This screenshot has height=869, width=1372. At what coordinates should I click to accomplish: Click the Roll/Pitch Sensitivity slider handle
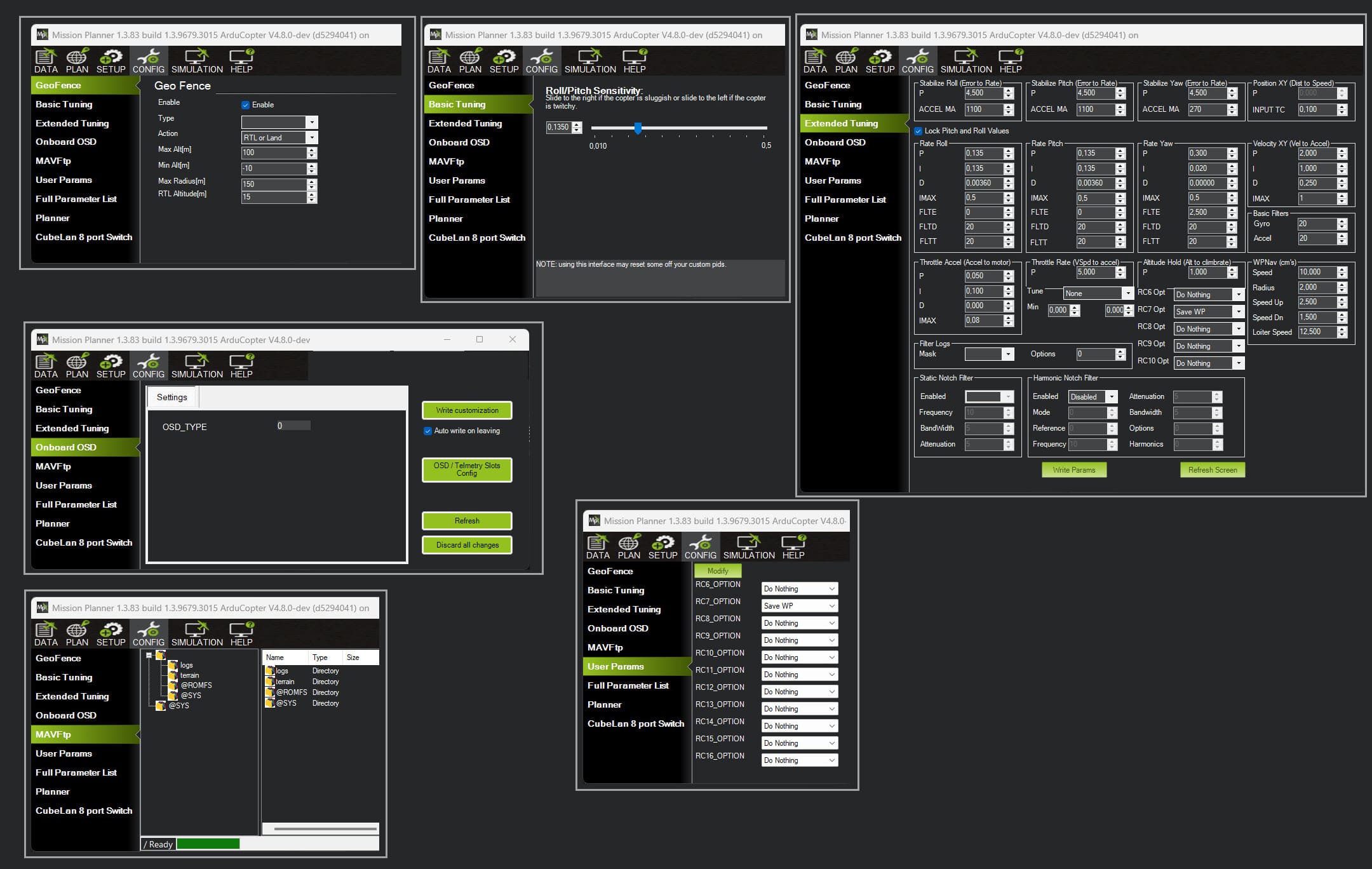(x=638, y=128)
